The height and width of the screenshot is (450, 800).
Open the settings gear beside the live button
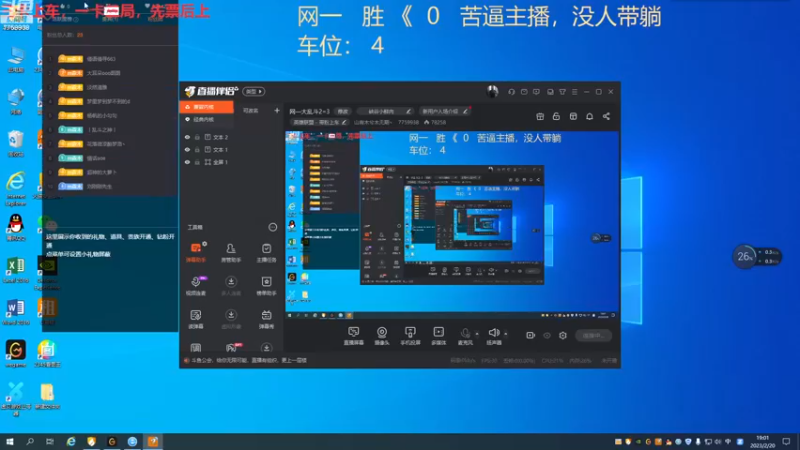[563, 335]
